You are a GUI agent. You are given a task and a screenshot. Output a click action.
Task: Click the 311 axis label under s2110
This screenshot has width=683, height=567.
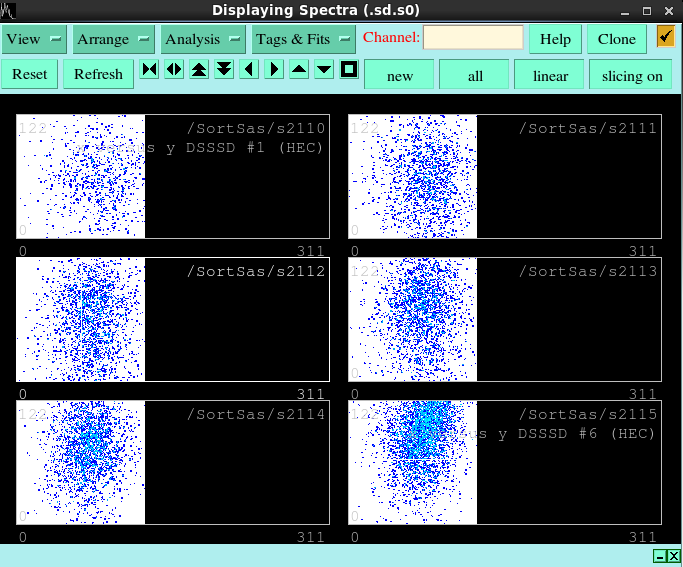pyautogui.click(x=311, y=251)
